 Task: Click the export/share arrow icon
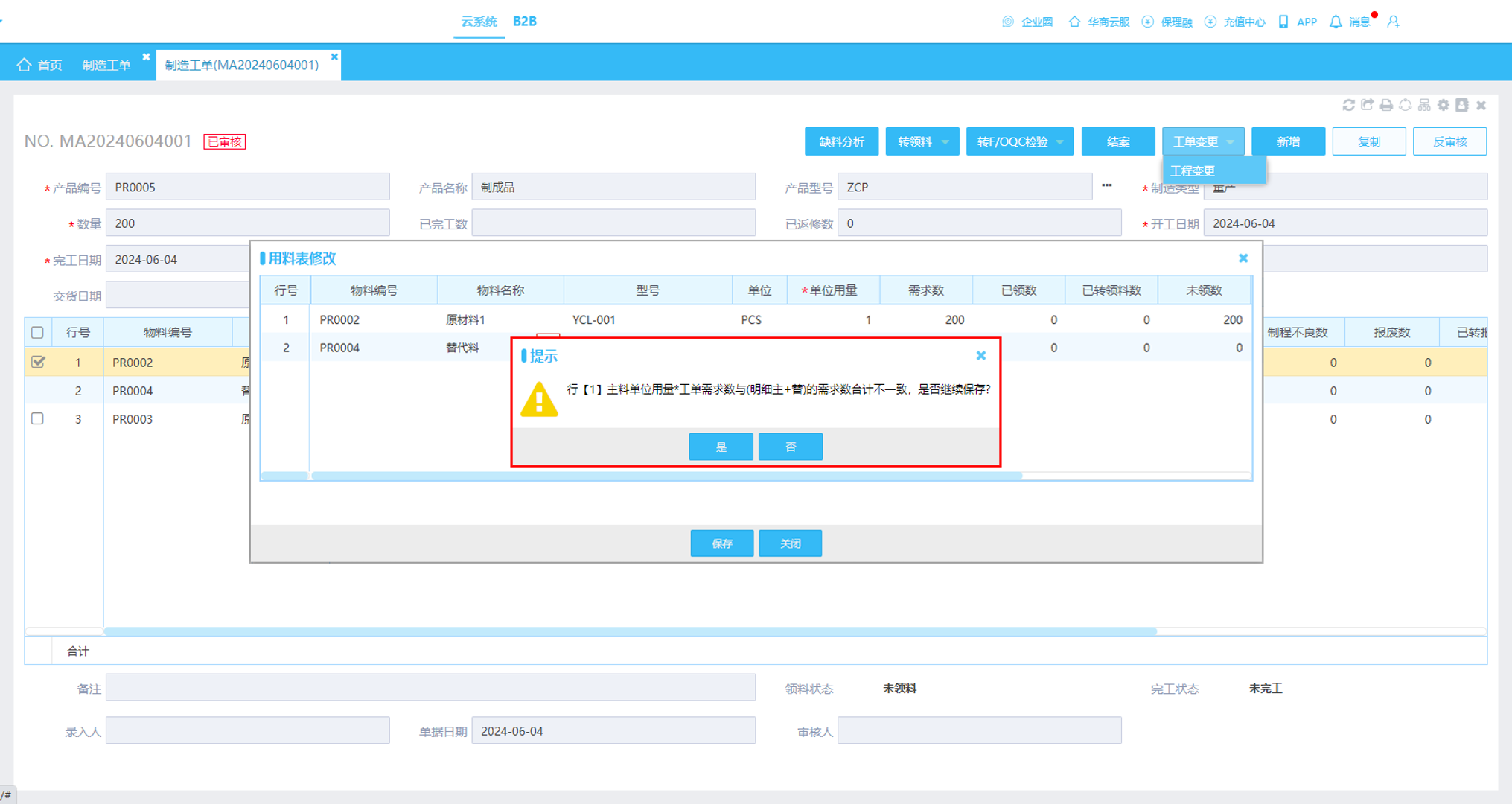click(x=1367, y=105)
